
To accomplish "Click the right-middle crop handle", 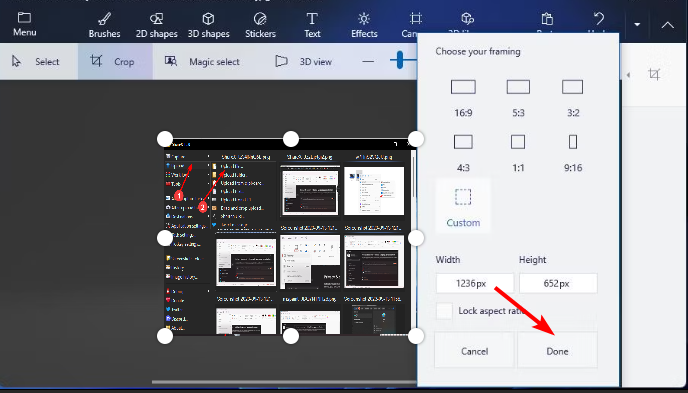I will (x=416, y=238).
